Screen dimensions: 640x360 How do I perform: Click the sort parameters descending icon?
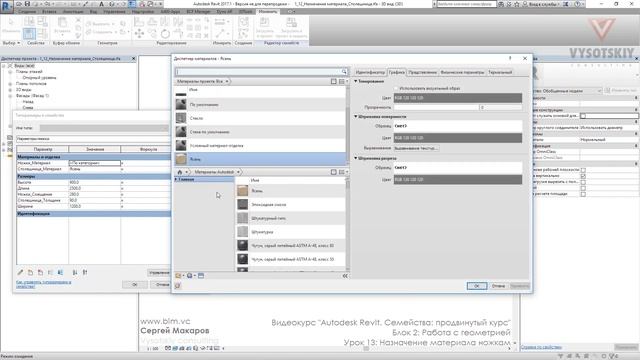tap(85, 272)
